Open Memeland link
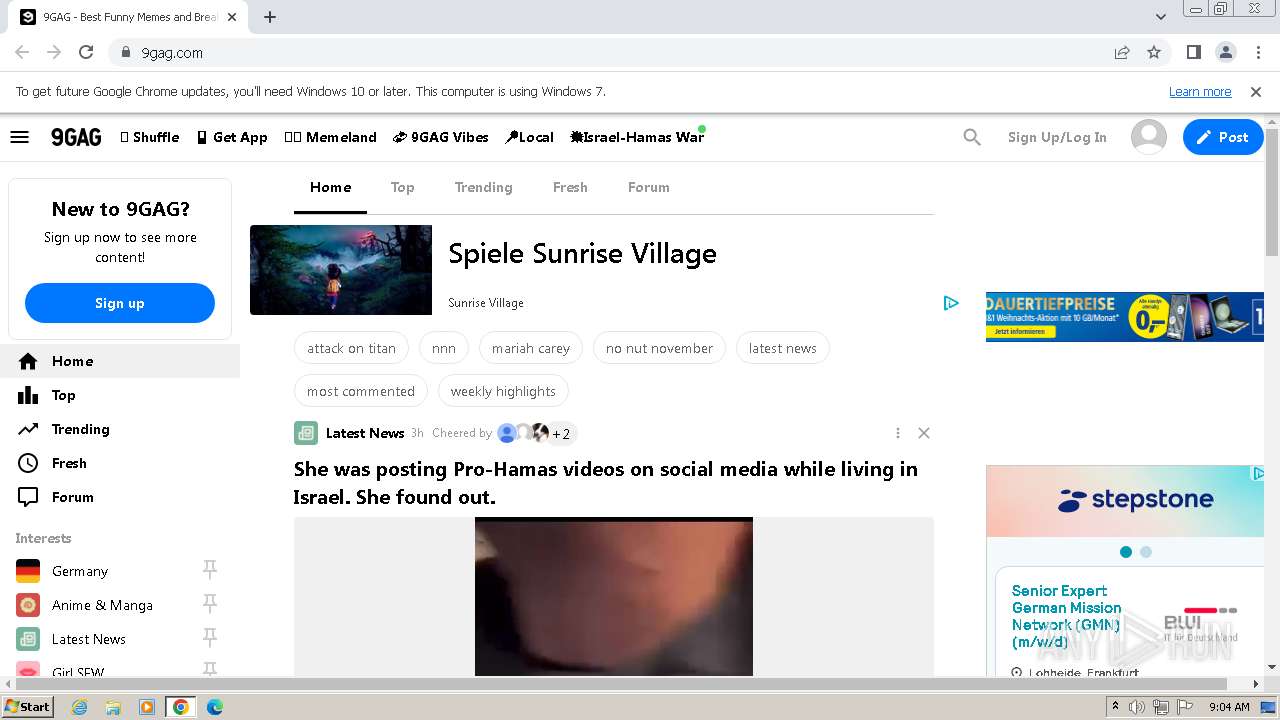Viewport: 1280px width, 720px height. [x=330, y=137]
